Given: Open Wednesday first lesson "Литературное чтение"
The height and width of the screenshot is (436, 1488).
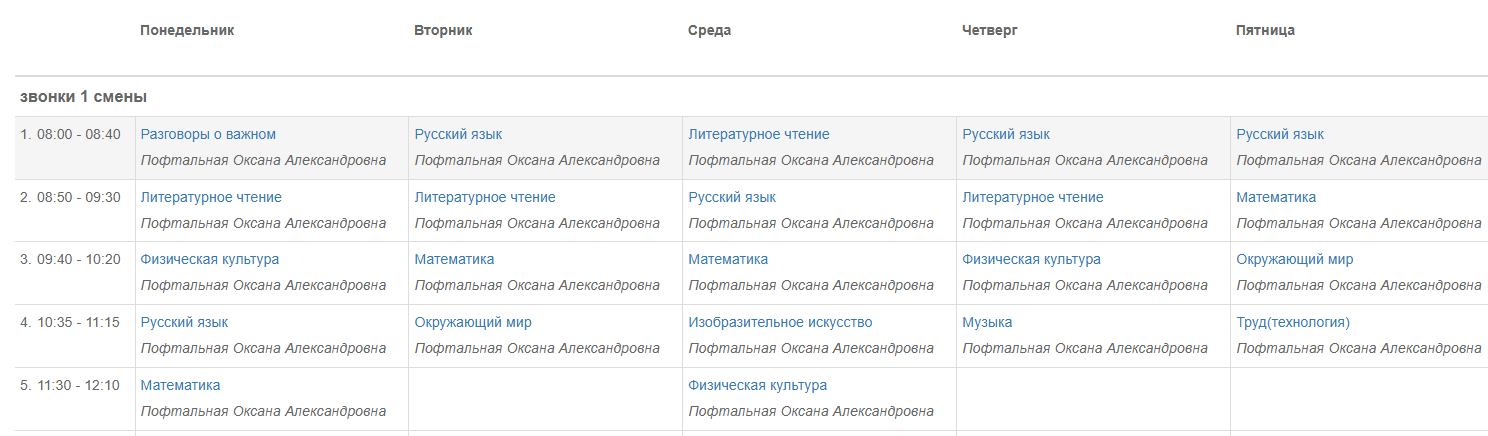Looking at the screenshot, I should click(x=759, y=135).
